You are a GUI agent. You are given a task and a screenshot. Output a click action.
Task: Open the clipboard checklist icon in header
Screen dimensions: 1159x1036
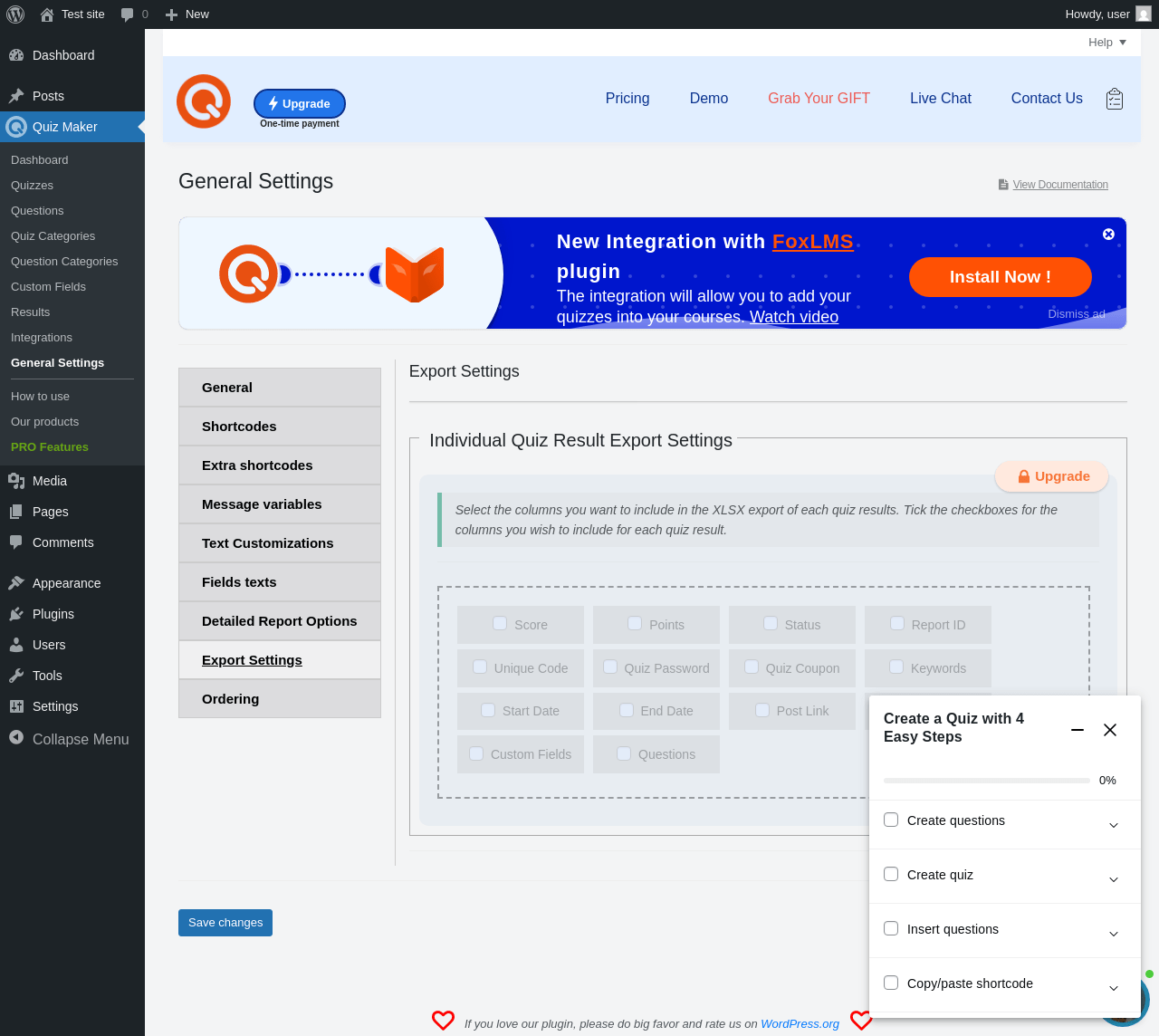click(x=1115, y=99)
